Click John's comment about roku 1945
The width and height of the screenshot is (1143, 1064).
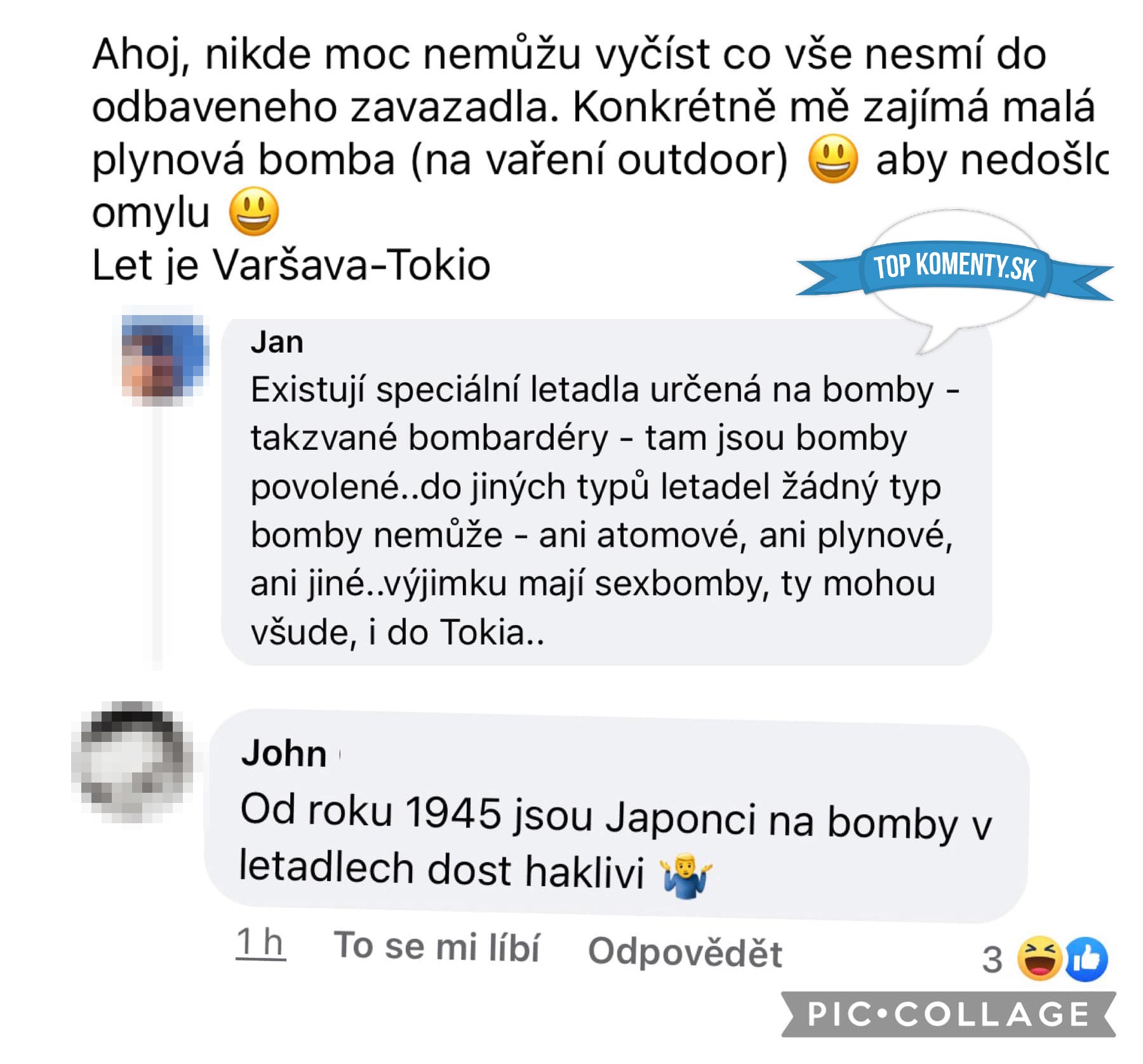(615, 842)
